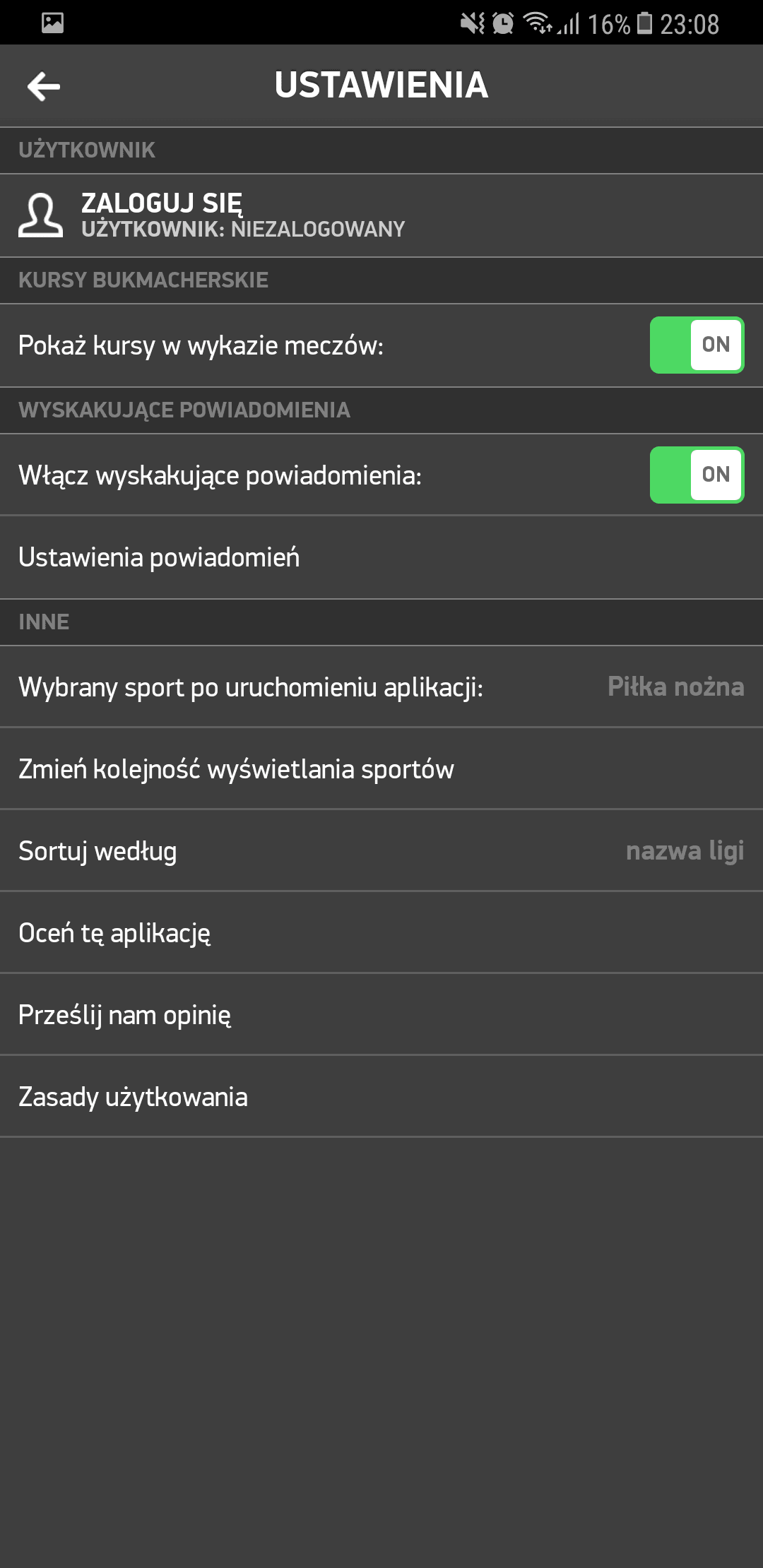Tap the Ustawienia page title
Viewport: 763px width, 1568px height.
[381, 85]
